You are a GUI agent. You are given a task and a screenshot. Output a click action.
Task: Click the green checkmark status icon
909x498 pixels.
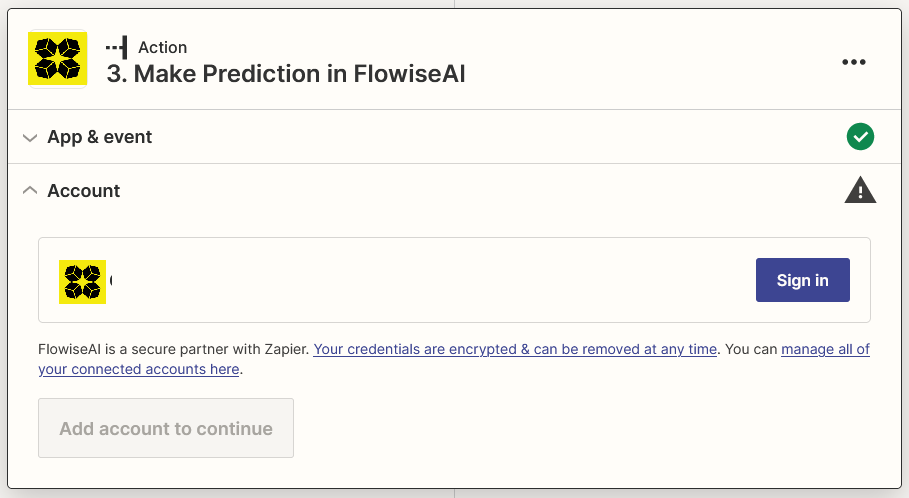coord(860,137)
